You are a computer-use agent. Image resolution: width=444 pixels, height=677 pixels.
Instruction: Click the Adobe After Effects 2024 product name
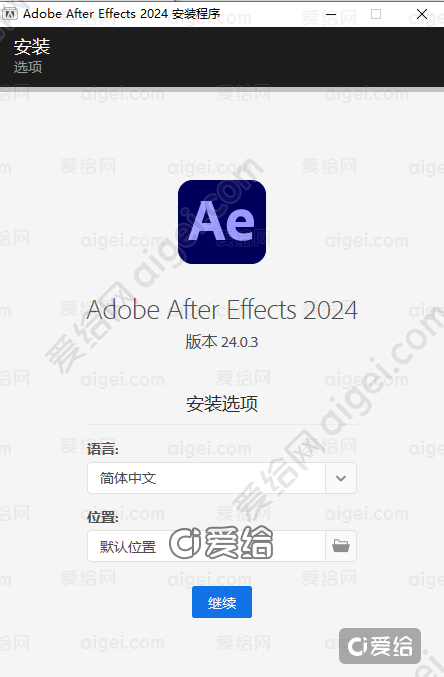click(222, 310)
